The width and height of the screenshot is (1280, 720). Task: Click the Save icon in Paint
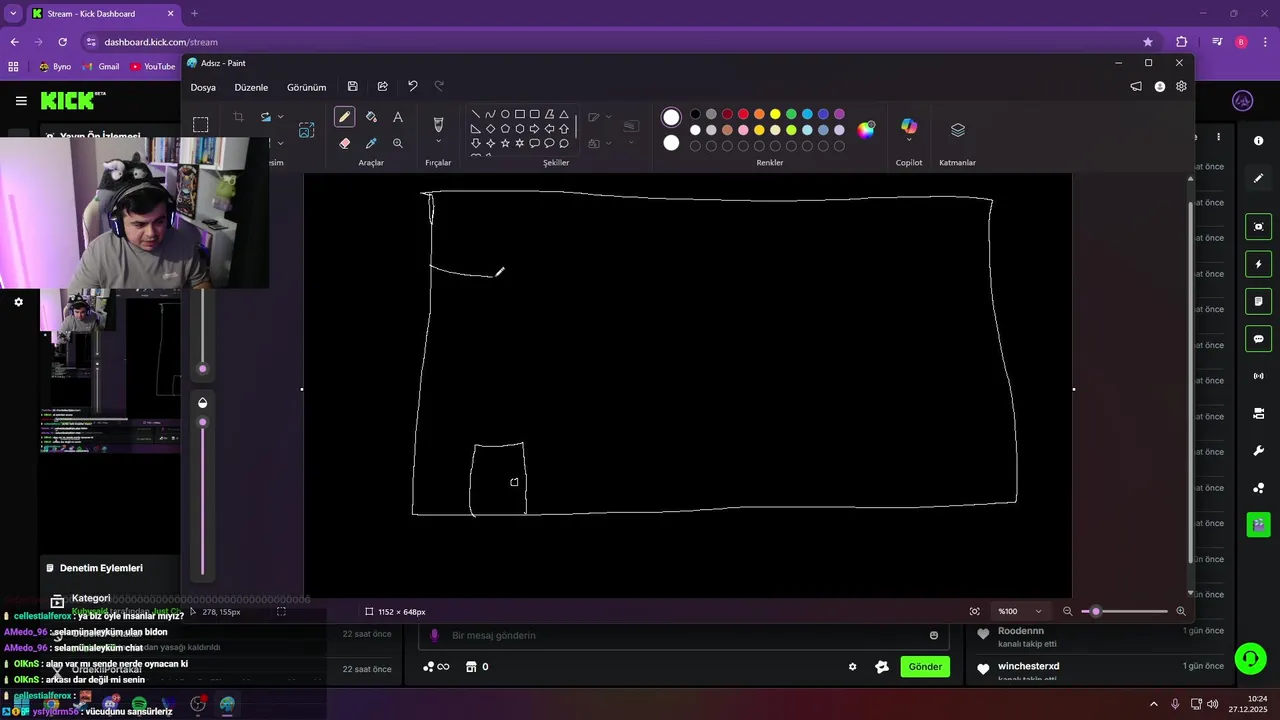click(x=352, y=87)
